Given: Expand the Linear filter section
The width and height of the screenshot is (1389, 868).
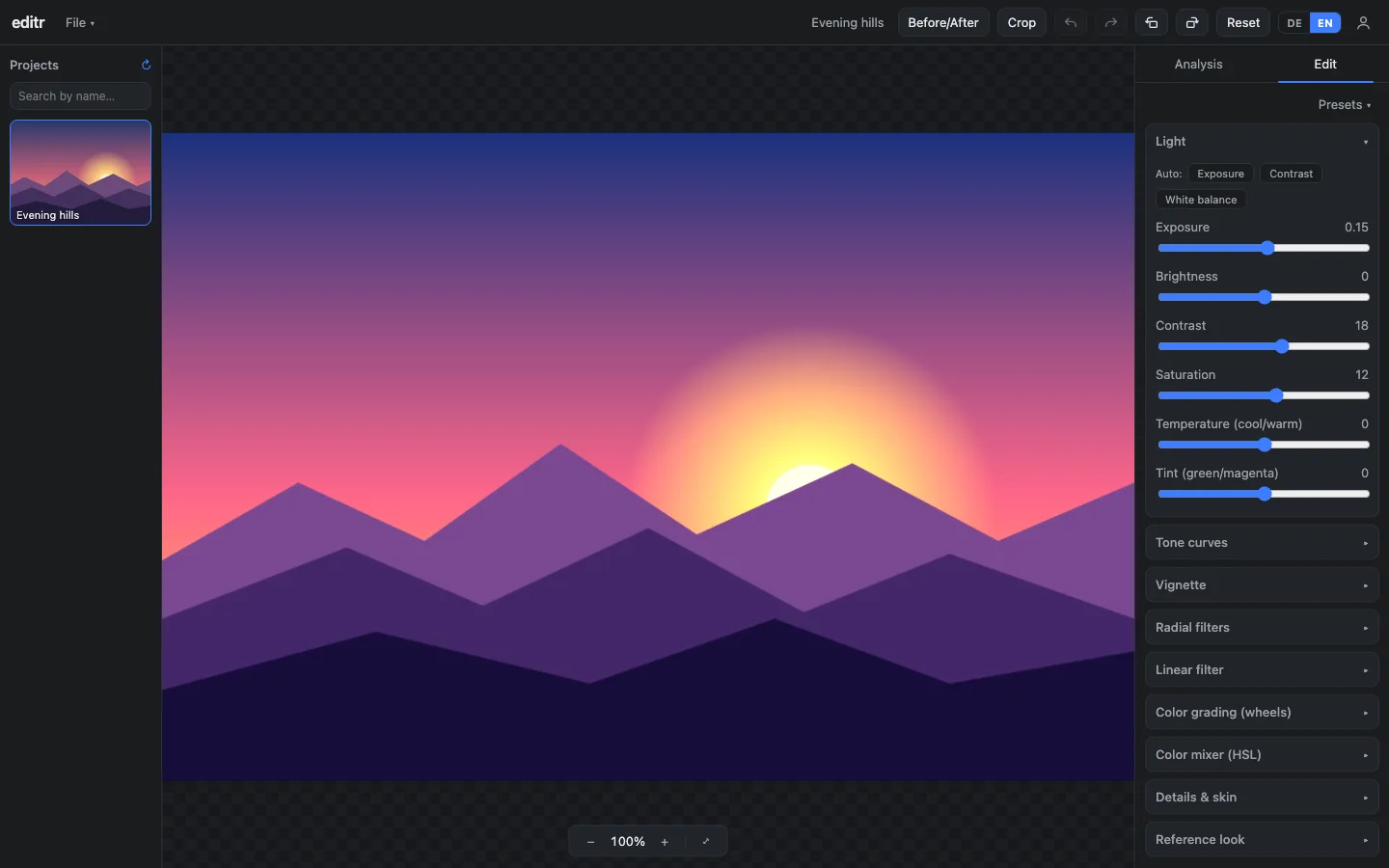Looking at the screenshot, I should (x=1262, y=670).
